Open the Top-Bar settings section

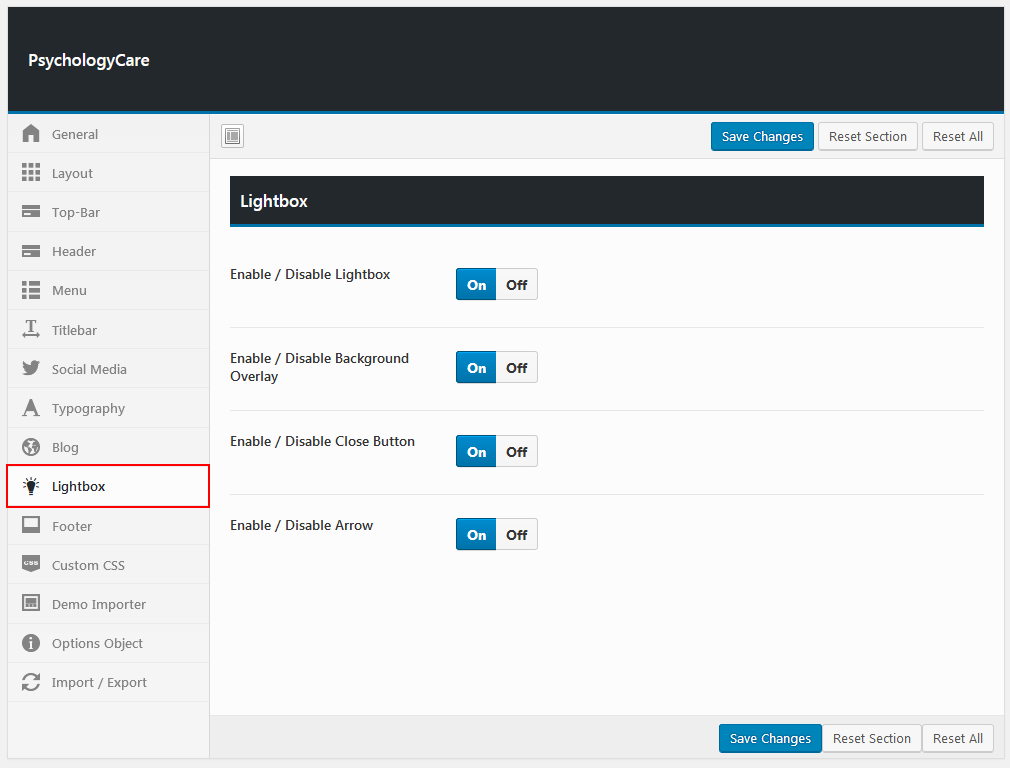[x=76, y=212]
